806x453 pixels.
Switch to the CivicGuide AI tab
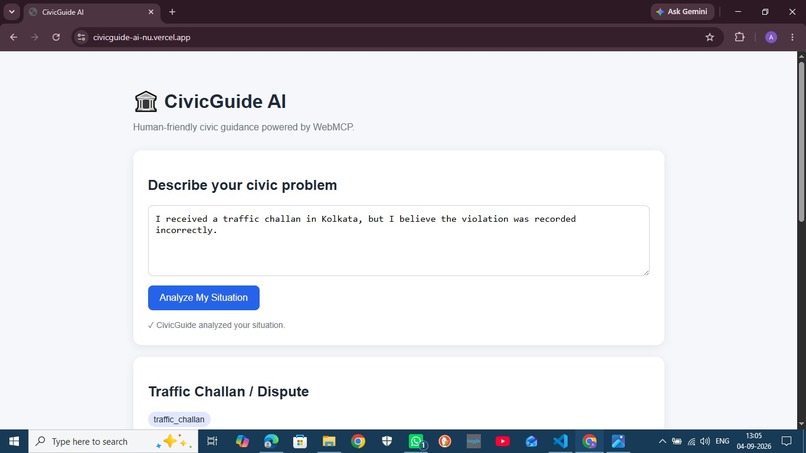(91, 12)
